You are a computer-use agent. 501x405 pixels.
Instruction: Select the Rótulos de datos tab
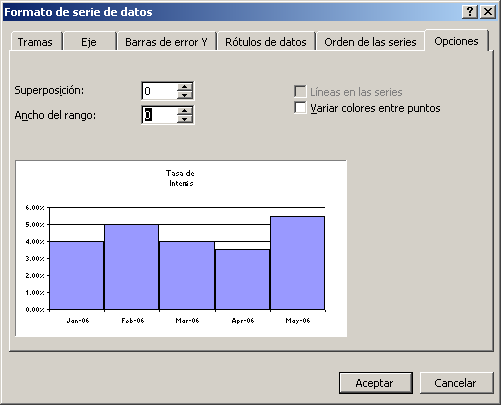[266, 42]
